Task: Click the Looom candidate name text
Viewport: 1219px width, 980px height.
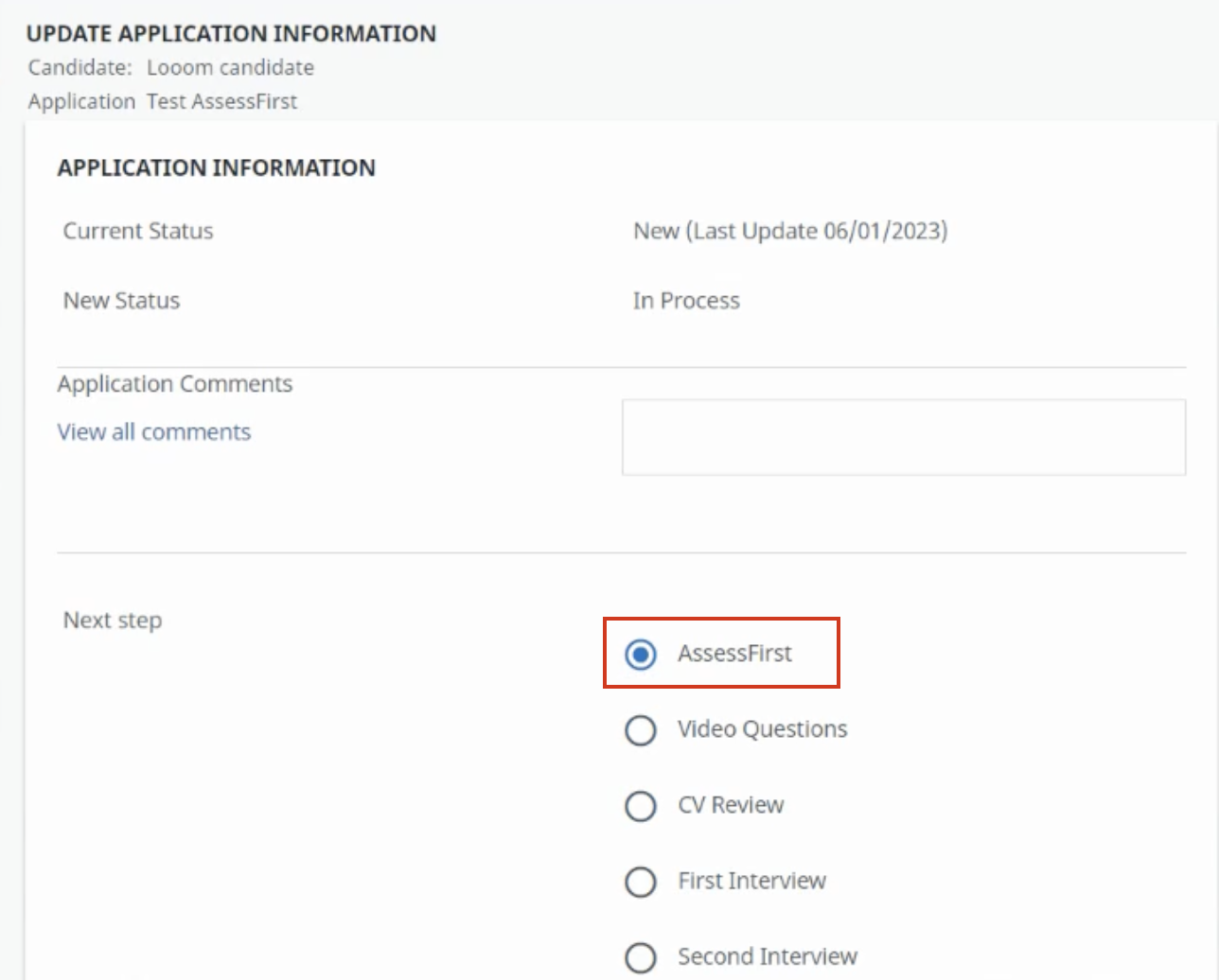Action: tap(230, 68)
